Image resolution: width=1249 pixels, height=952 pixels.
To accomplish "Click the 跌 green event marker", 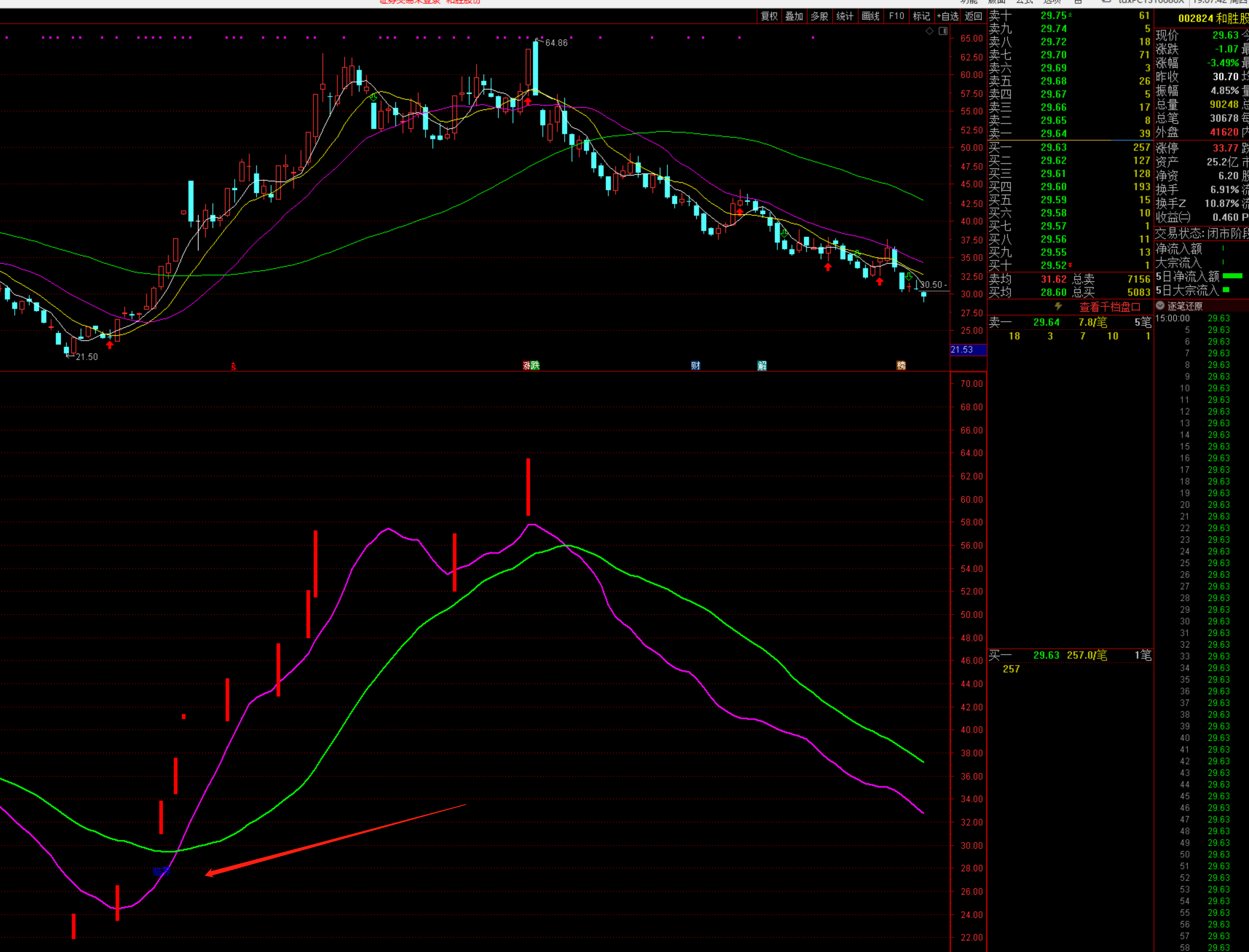I will 535,365.
